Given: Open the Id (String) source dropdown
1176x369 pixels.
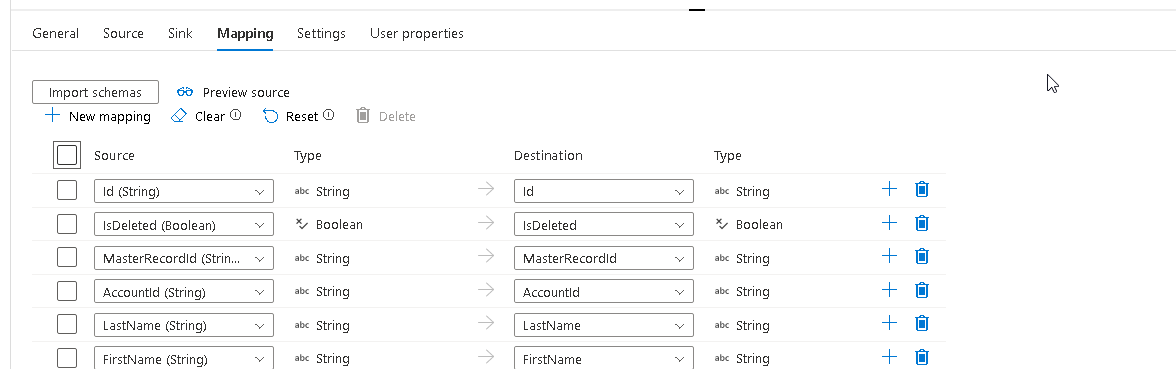Looking at the screenshot, I should (x=184, y=191).
